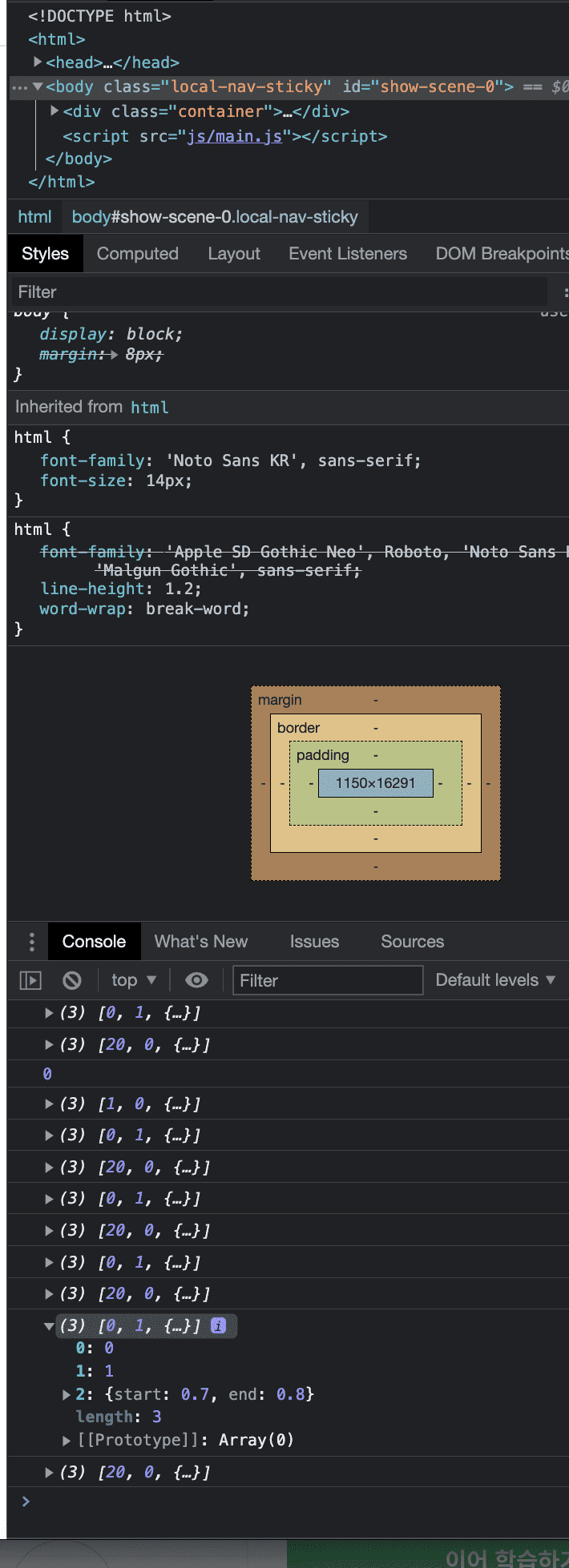The height and width of the screenshot is (1568, 569).
Task: Click the display: block declaration
Action: click(111, 334)
